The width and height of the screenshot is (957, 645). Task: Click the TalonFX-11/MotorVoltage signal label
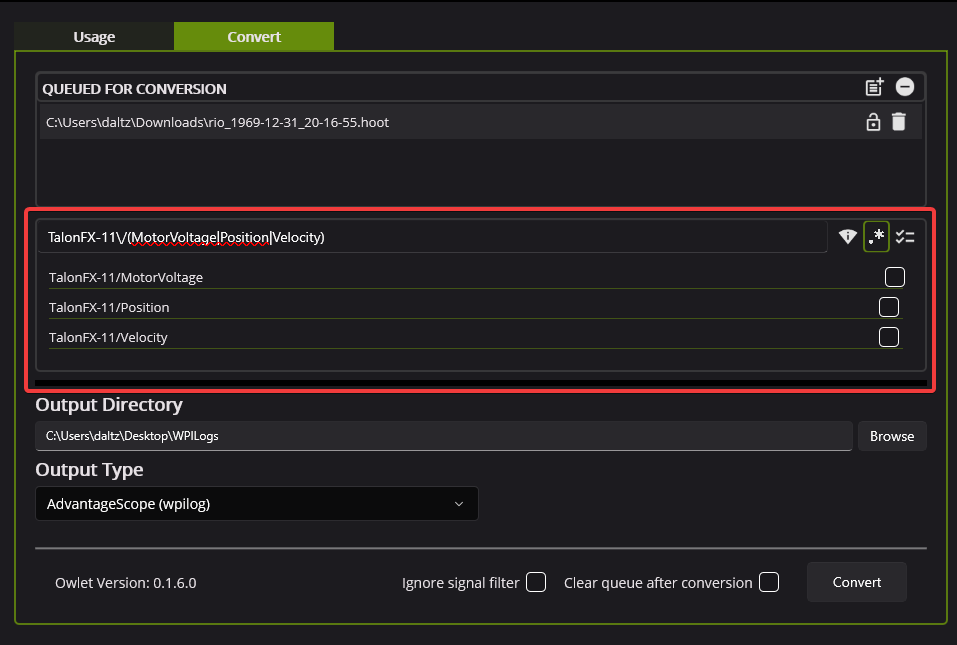pyautogui.click(x=126, y=278)
